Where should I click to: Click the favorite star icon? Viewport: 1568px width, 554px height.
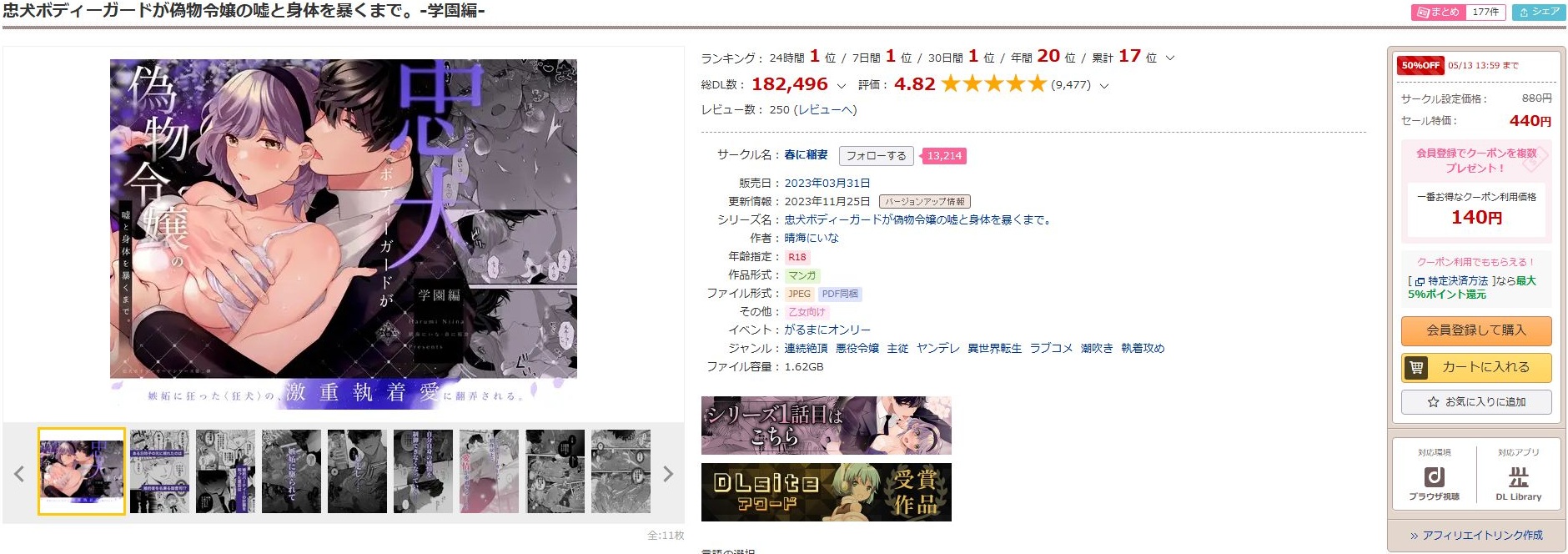coord(1433,402)
